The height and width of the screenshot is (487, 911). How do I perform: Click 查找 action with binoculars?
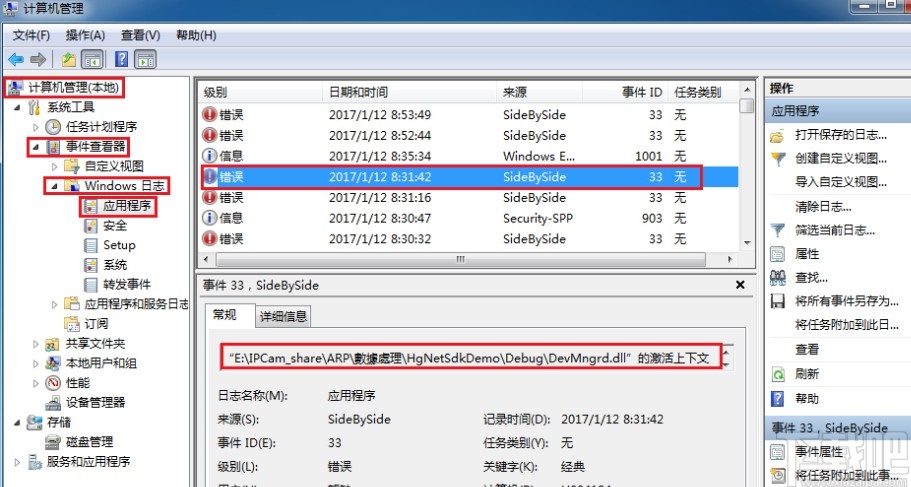(811, 278)
